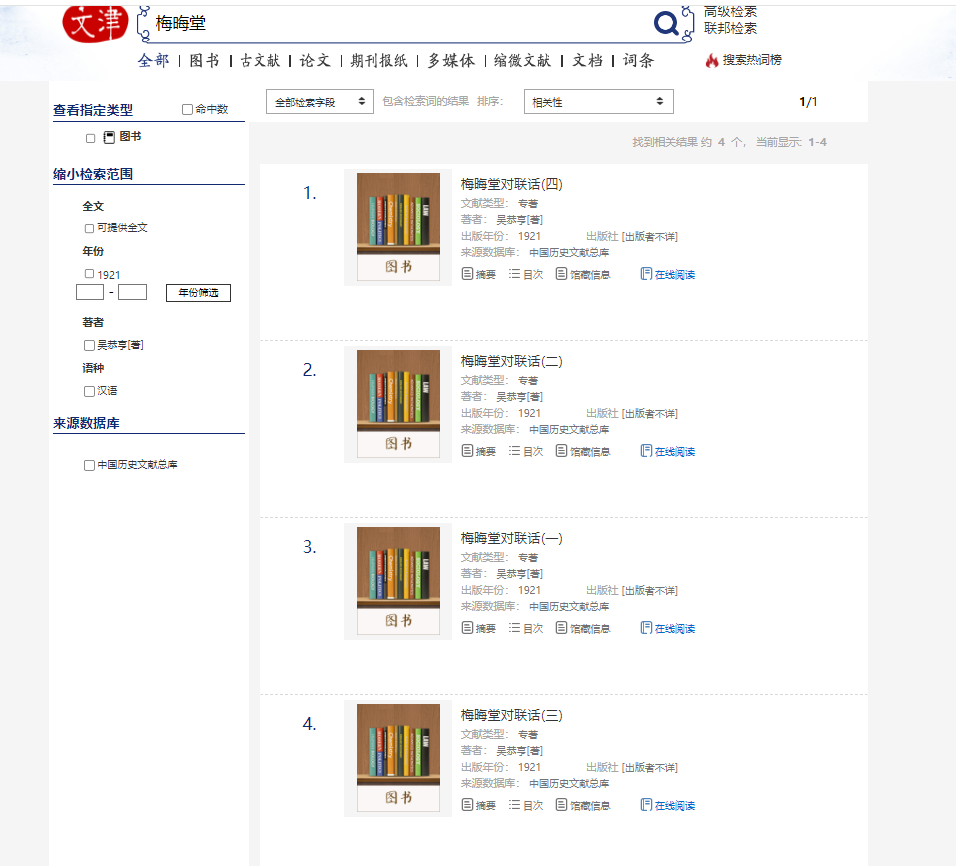Screen dimensions: 956x866
Task: Switch to the 古文献 tab
Action: pyautogui.click(x=260, y=61)
